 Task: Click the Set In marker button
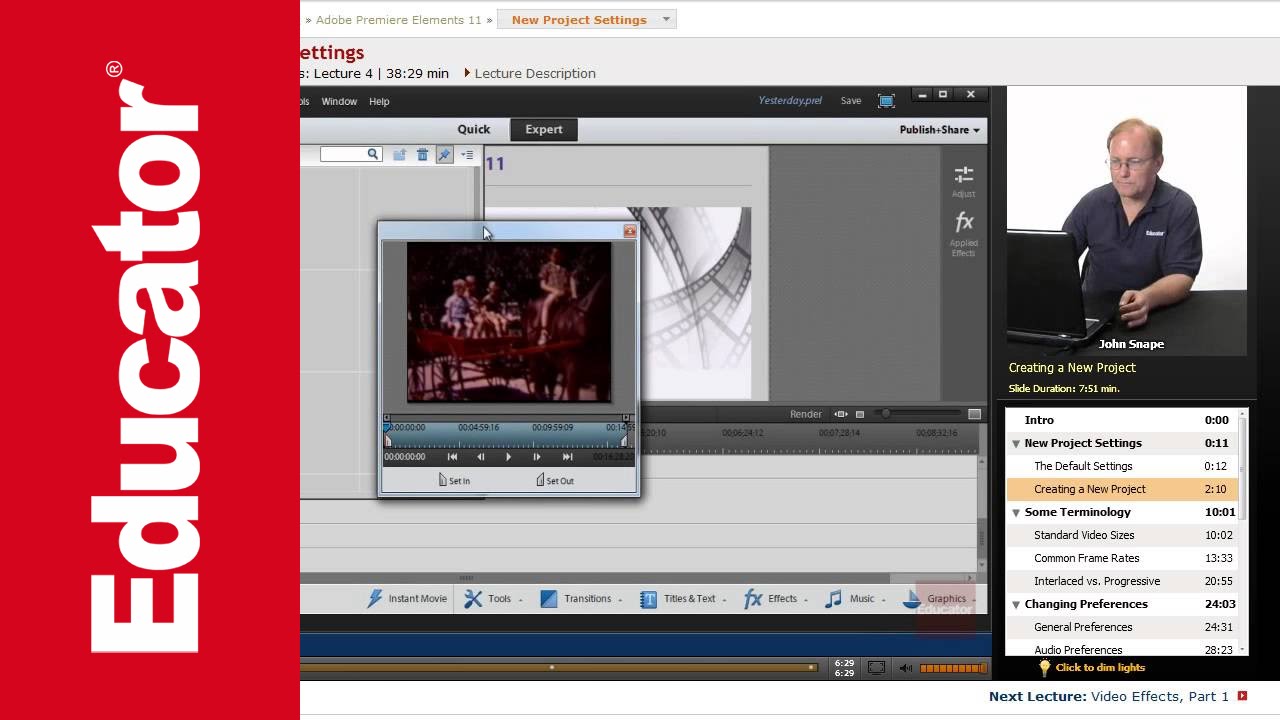point(454,481)
